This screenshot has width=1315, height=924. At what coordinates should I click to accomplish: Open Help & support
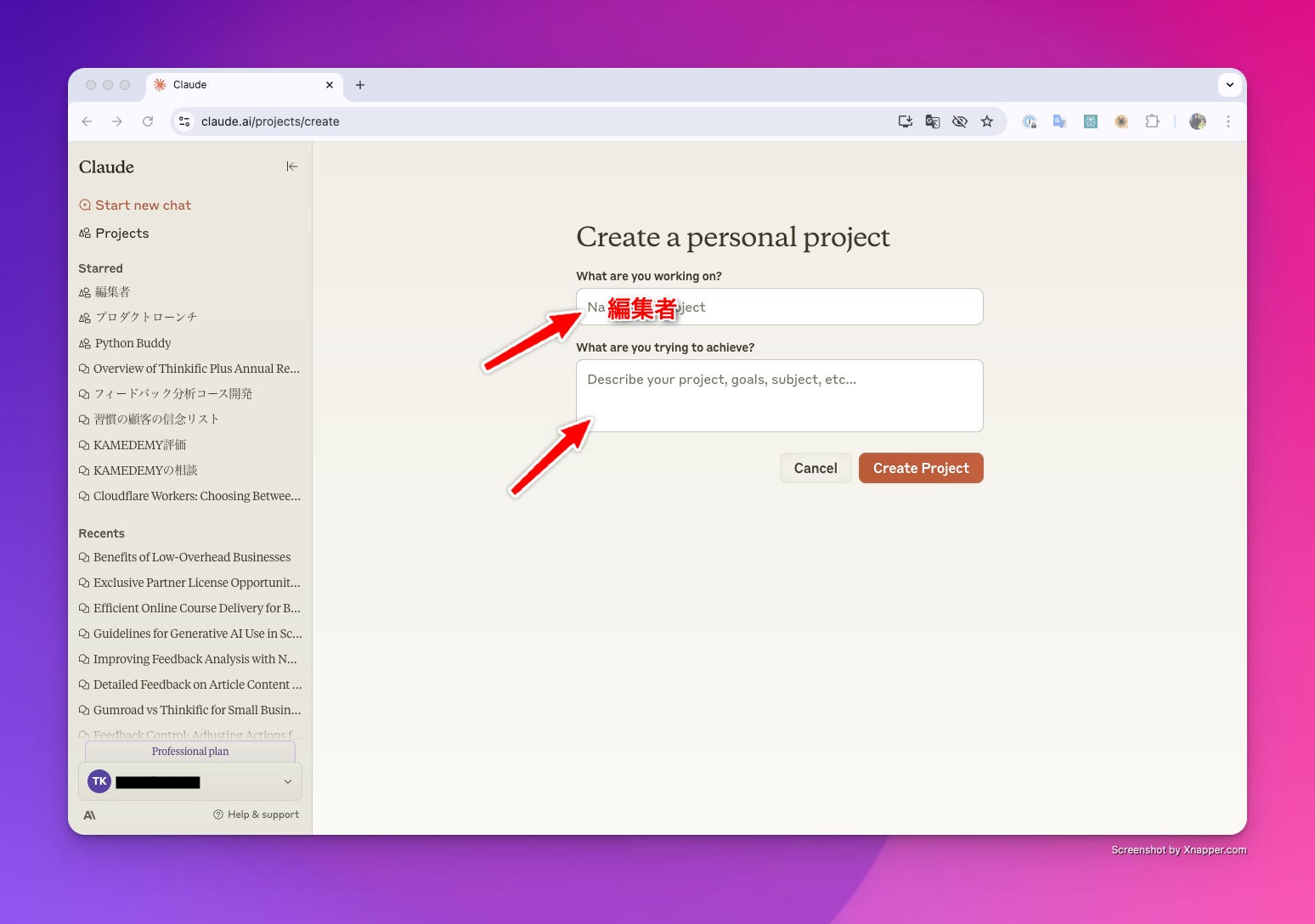point(256,814)
